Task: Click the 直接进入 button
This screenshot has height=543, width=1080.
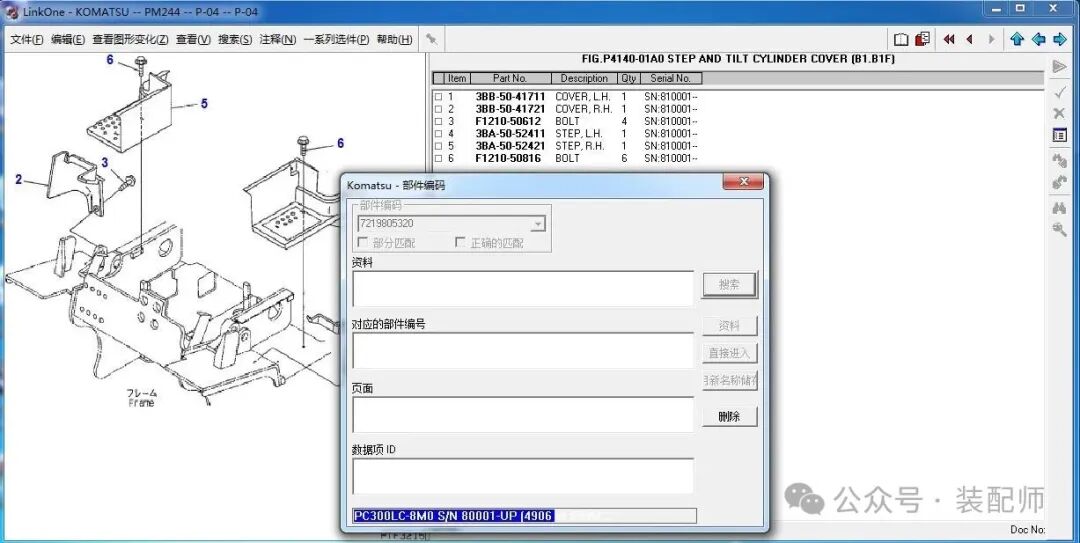Action: 729,354
